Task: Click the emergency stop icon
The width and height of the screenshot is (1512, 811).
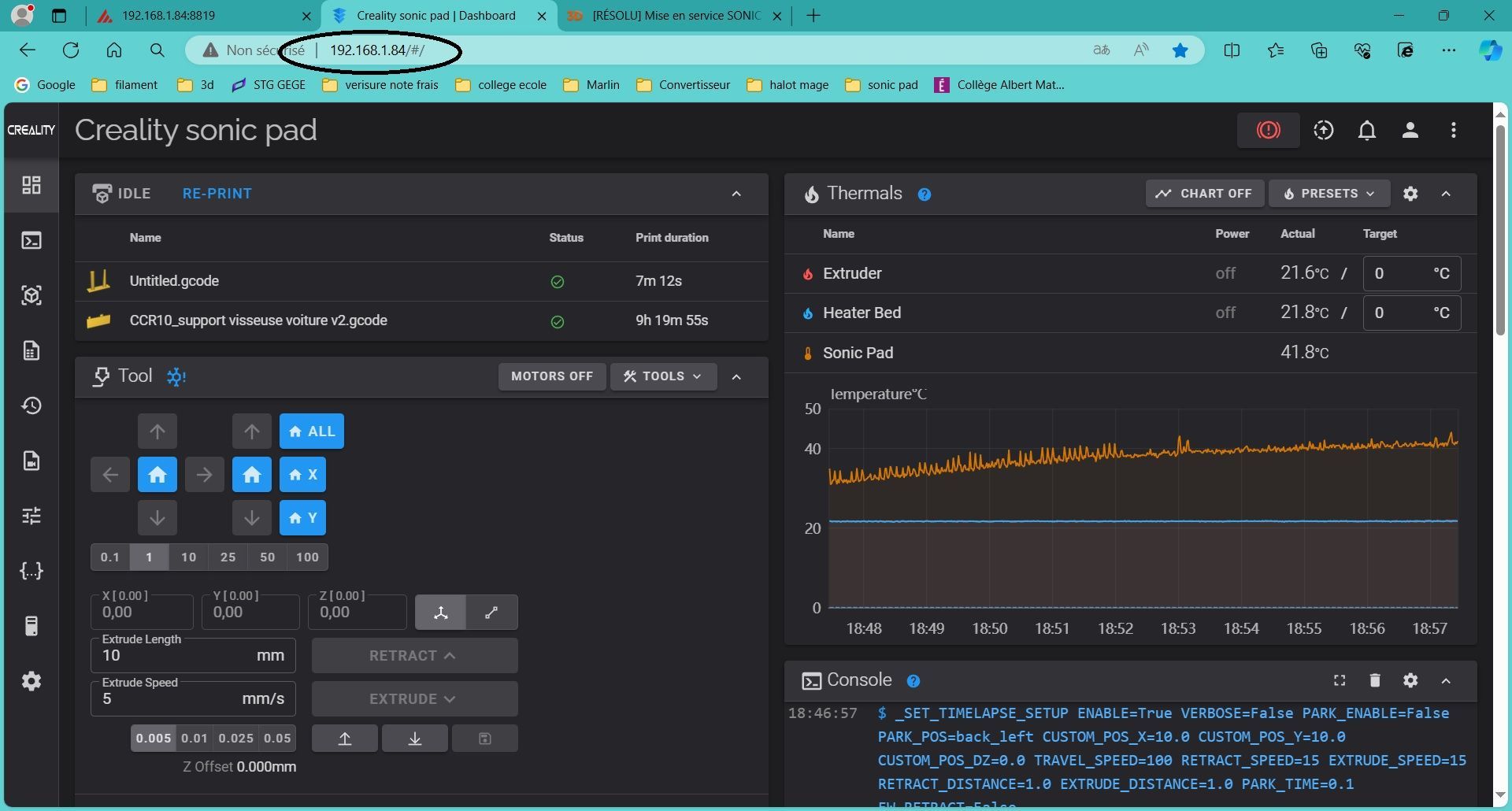Action: click(x=1267, y=131)
